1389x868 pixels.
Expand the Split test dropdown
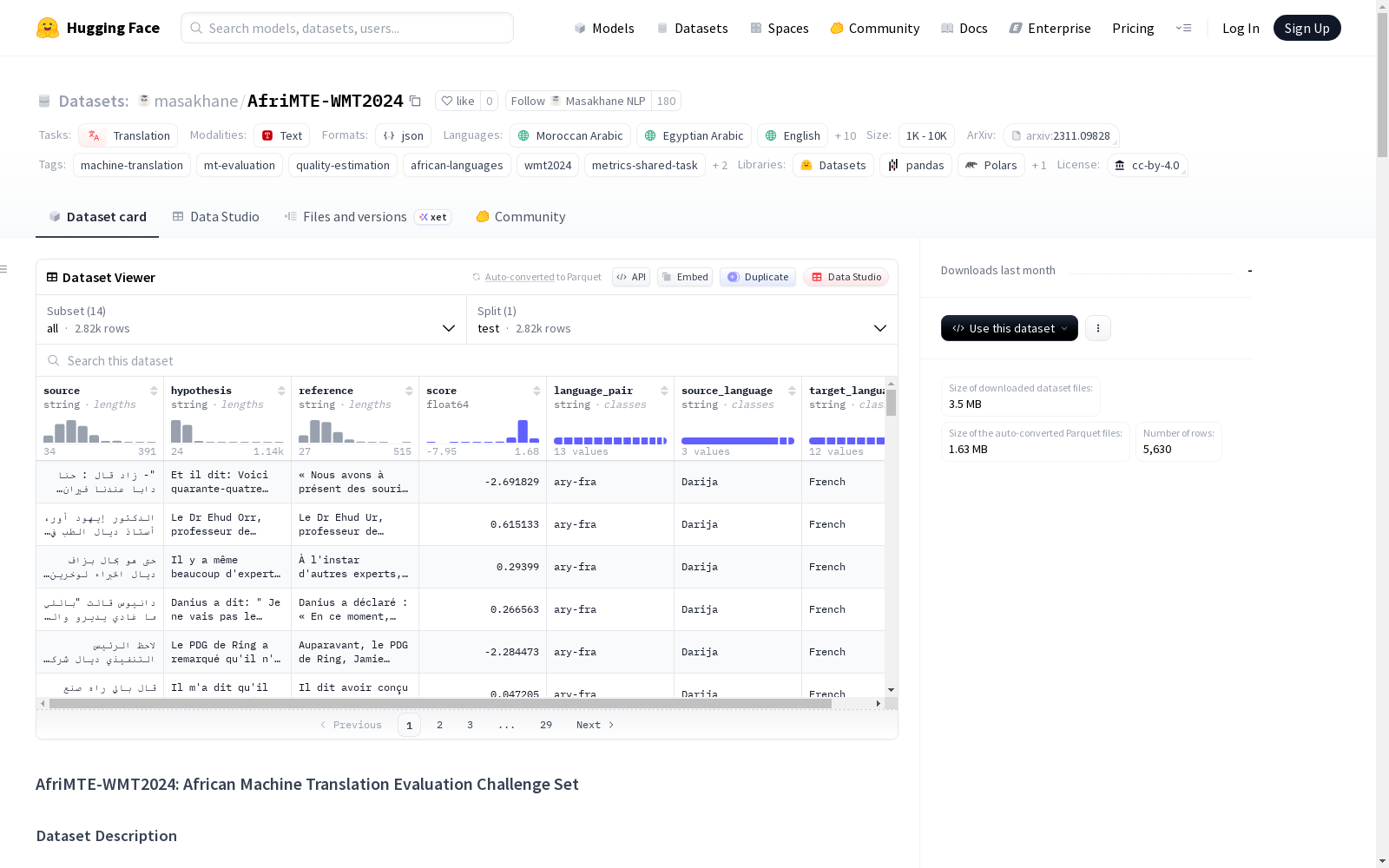click(x=682, y=319)
